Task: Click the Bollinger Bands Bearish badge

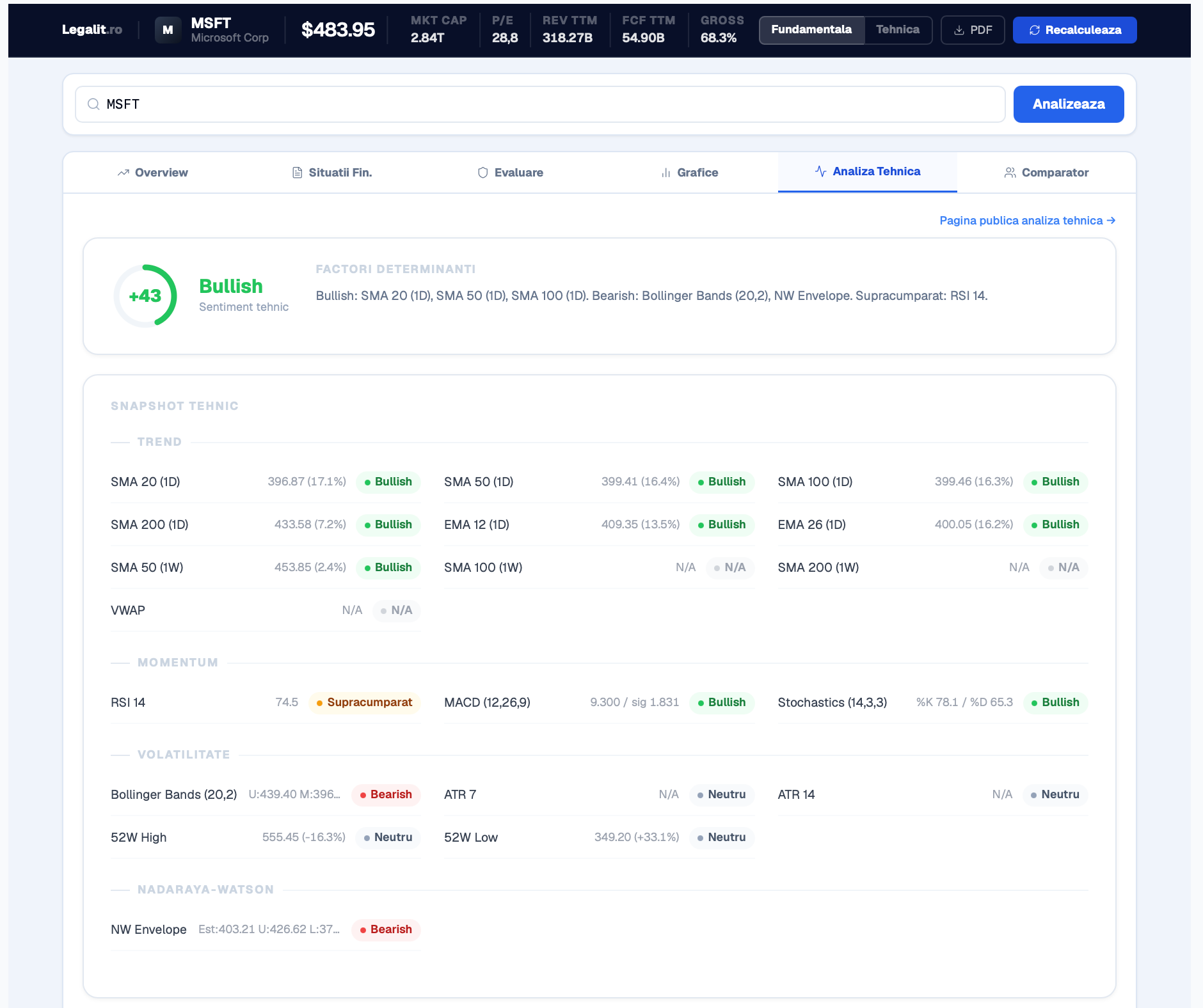Action: coord(386,794)
